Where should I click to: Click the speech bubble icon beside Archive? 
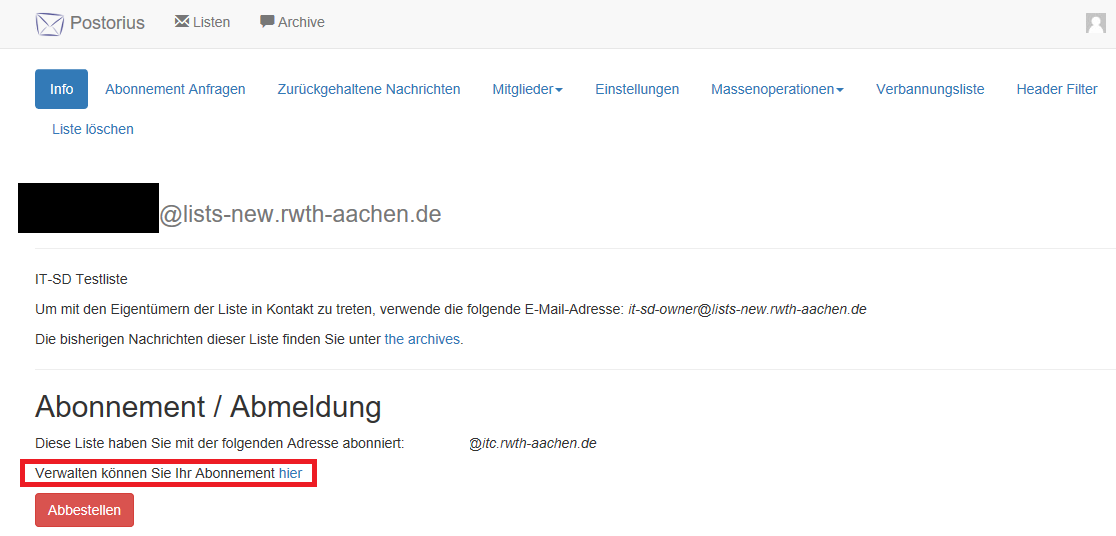267,21
